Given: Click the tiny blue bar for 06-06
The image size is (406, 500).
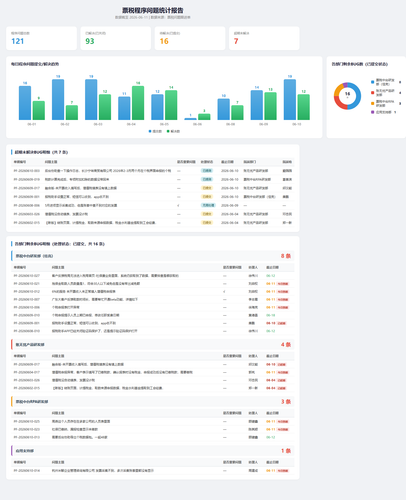Looking at the screenshot, I should click(190, 119).
